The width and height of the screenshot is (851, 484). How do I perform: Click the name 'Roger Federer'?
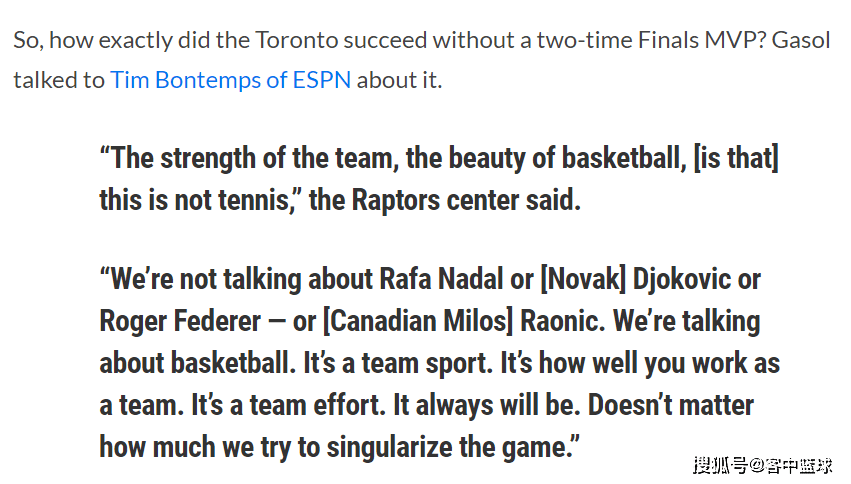(x=180, y=321)
